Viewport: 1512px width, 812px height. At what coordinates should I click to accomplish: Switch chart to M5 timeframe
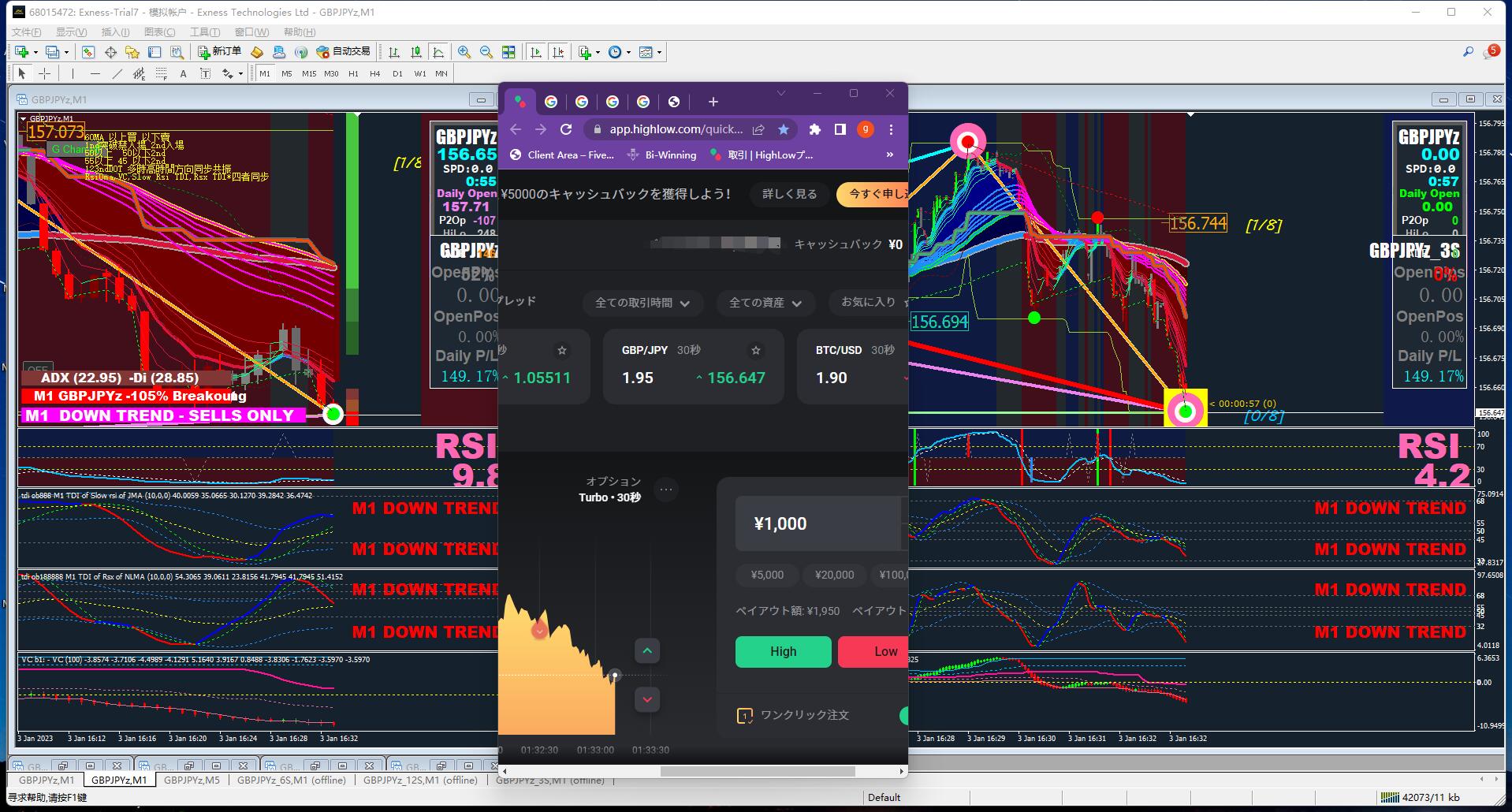[287, 73]
